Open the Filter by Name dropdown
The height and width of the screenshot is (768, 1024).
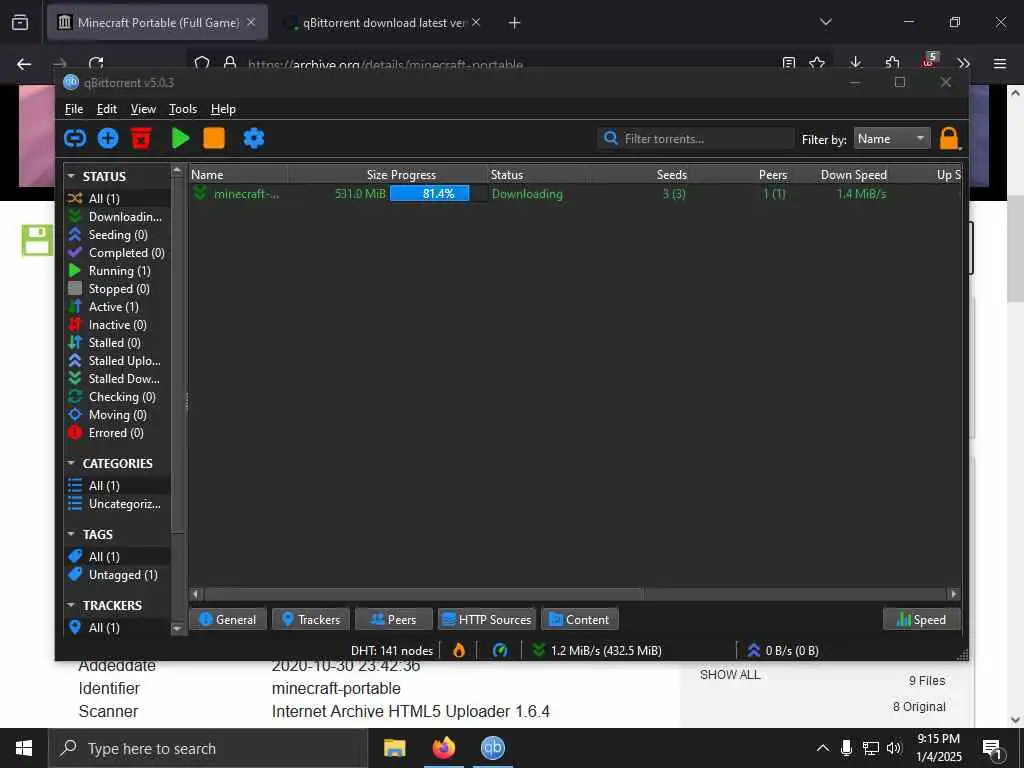tap(892, 138)
